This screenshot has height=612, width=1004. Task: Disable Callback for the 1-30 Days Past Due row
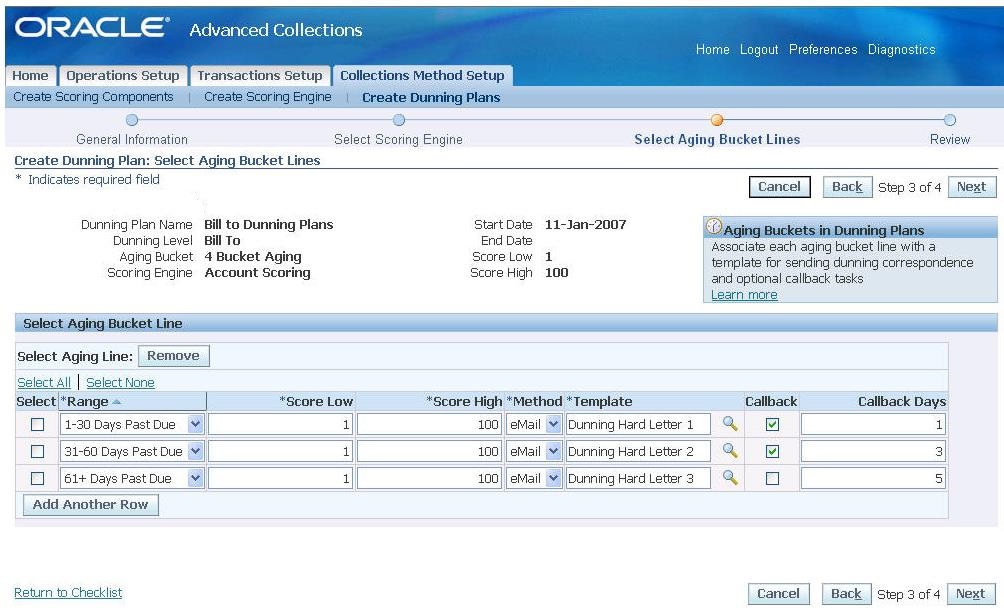[771, 423]
